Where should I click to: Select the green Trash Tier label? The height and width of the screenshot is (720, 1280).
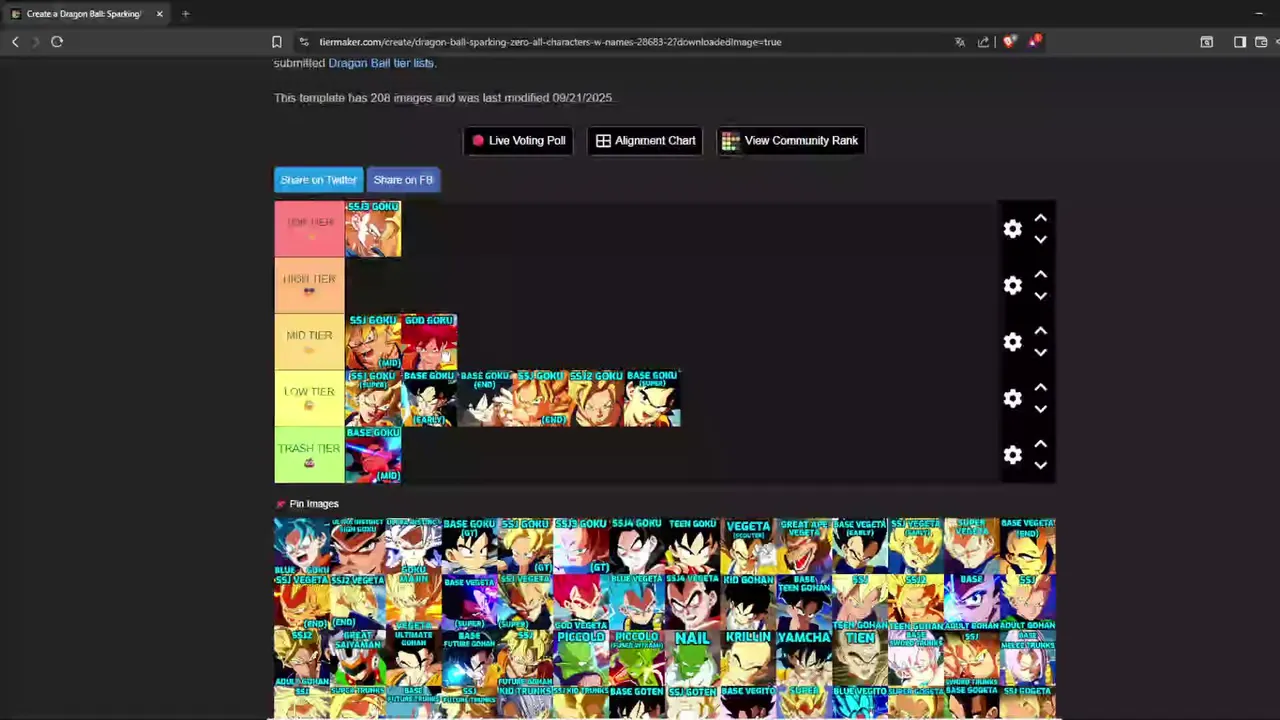pyautogui.click(x=309, y=455)
